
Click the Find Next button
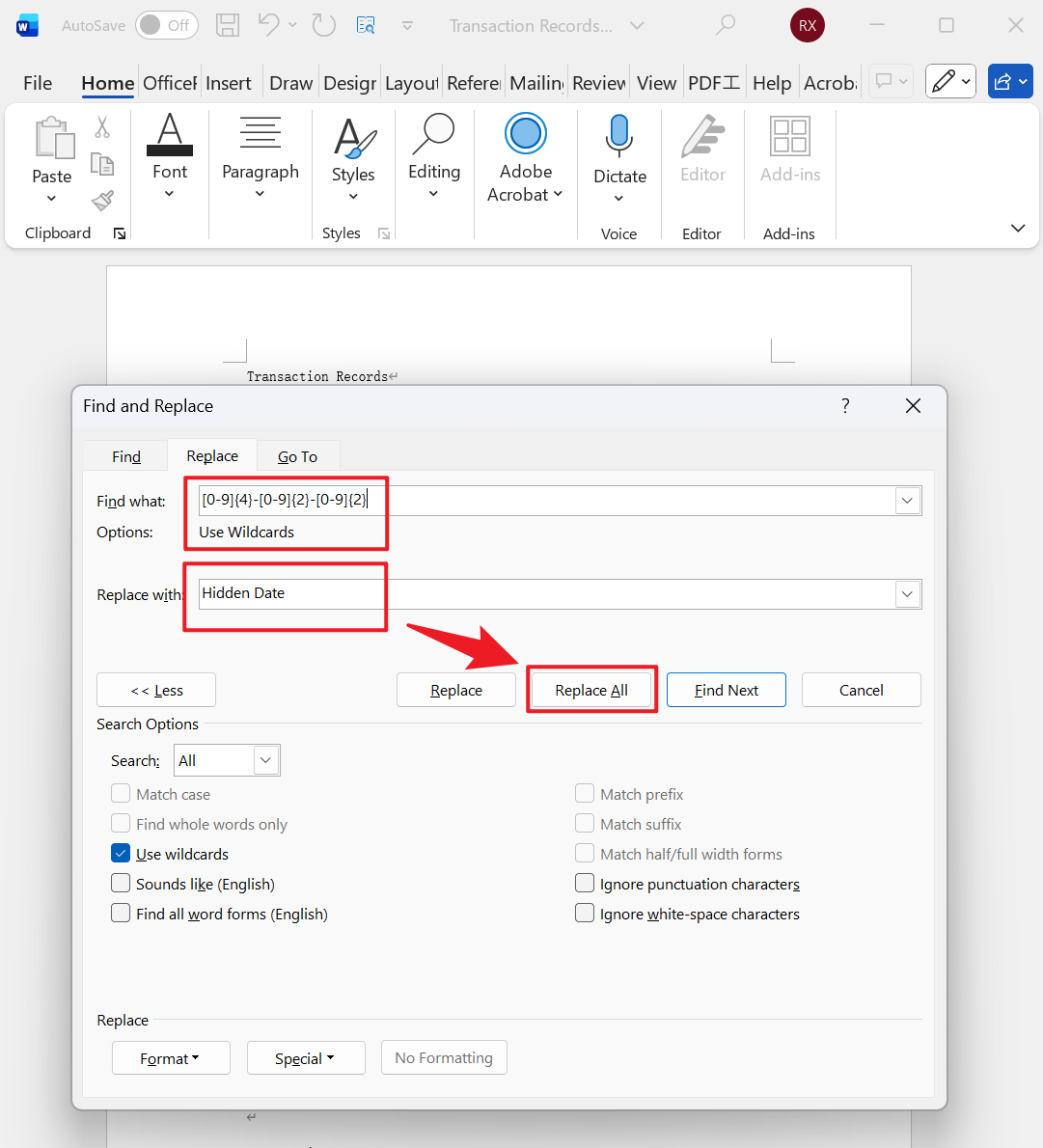click(726, 690)
